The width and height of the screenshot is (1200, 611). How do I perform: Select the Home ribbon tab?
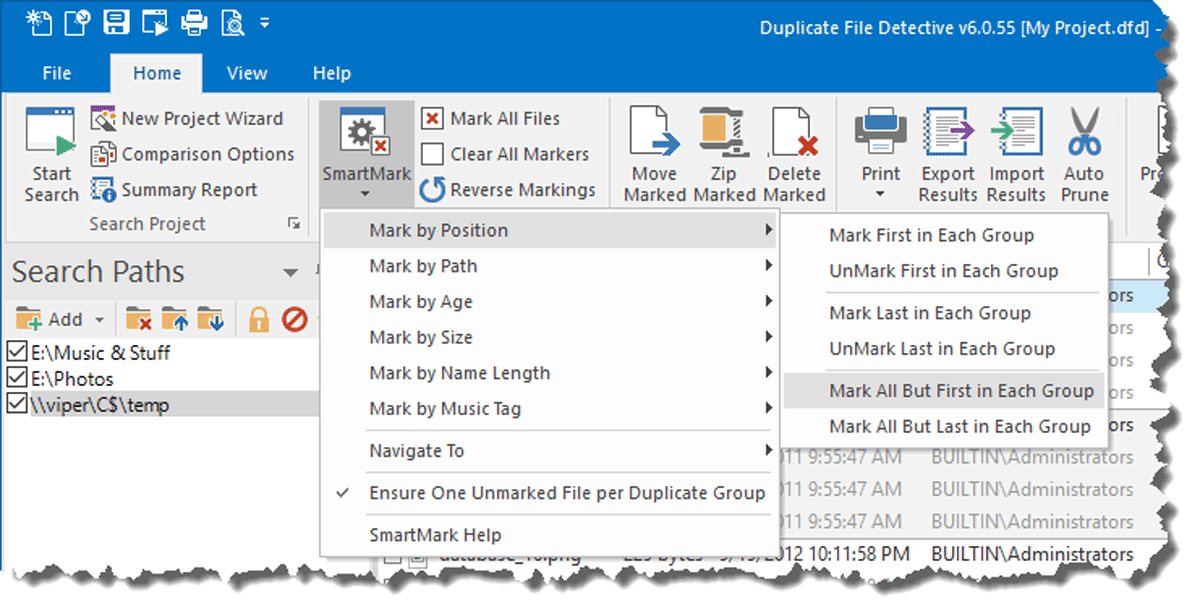click(157, 73)
